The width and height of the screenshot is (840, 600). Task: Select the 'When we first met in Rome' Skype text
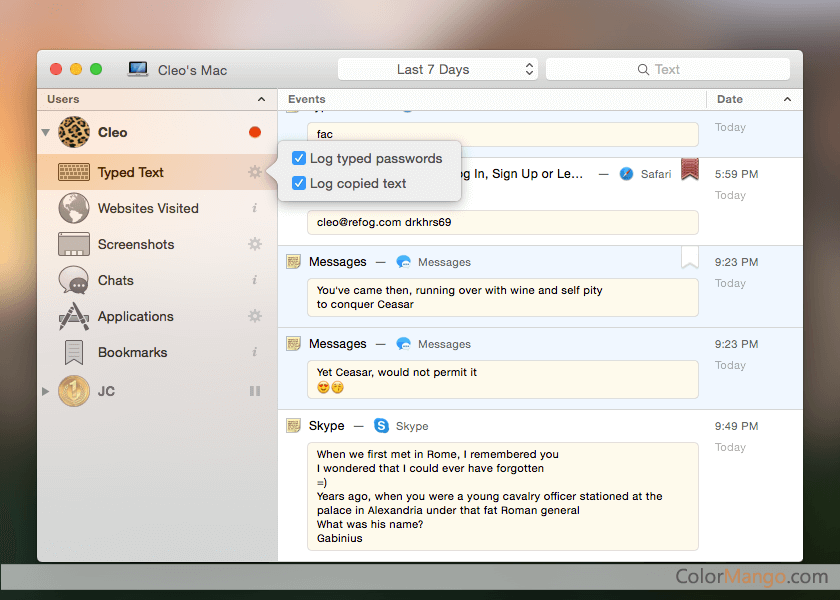502,496
